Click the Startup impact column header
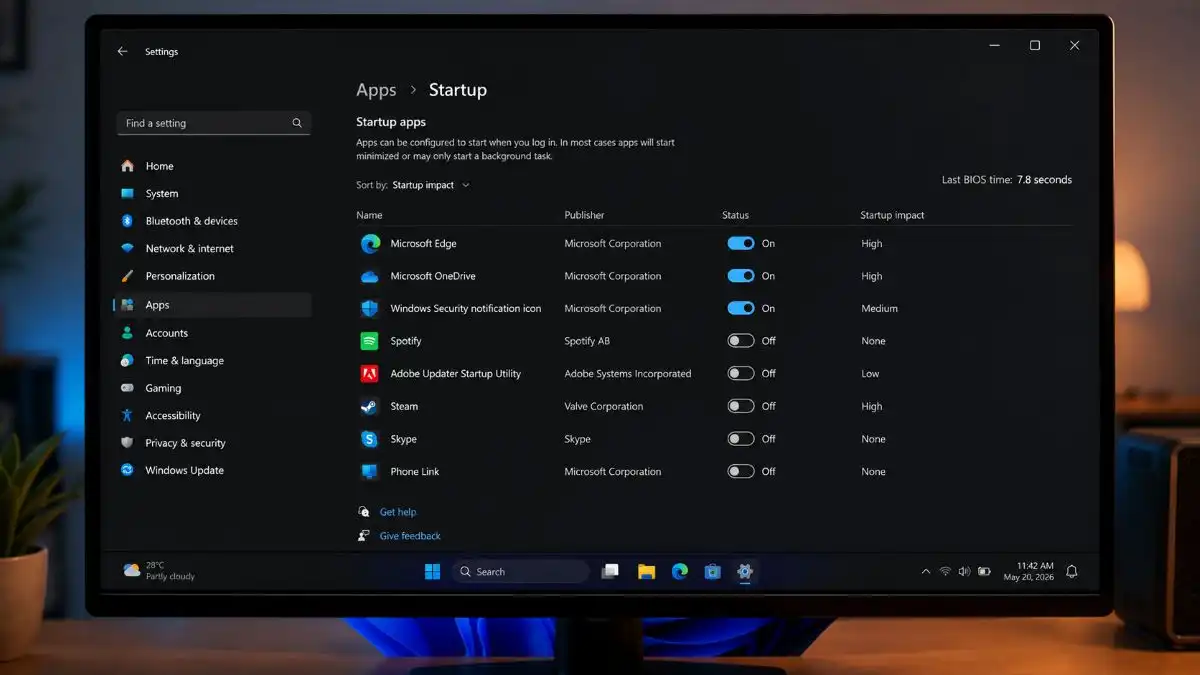The image size is (1200, 675). point(892,215)
